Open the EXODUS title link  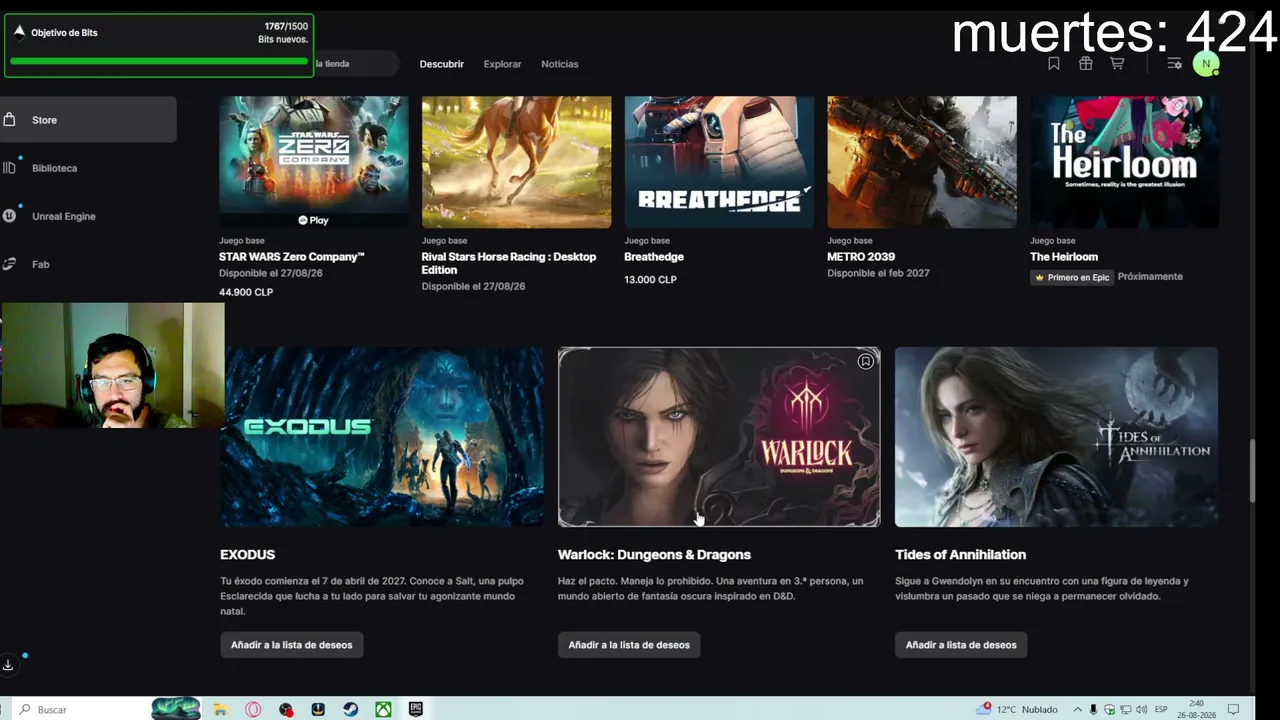[x=247, y=554]
